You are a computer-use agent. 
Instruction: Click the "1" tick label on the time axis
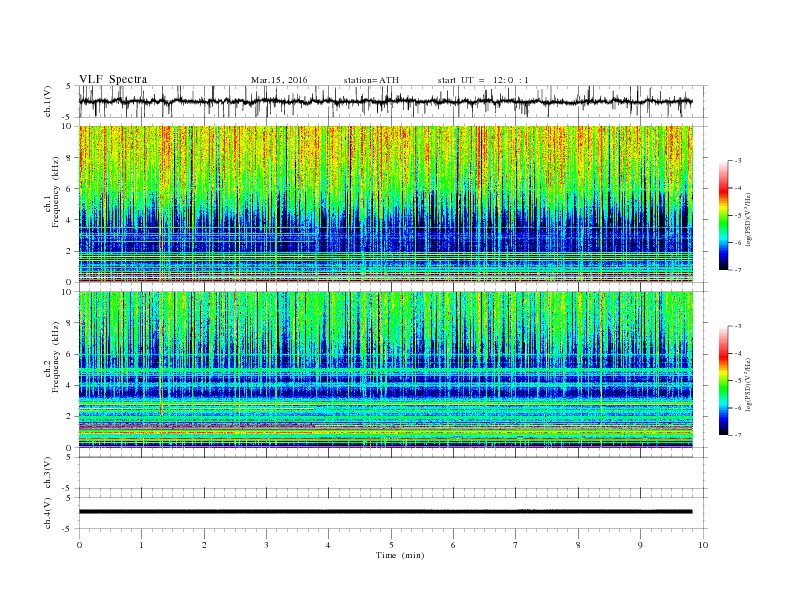141,545
